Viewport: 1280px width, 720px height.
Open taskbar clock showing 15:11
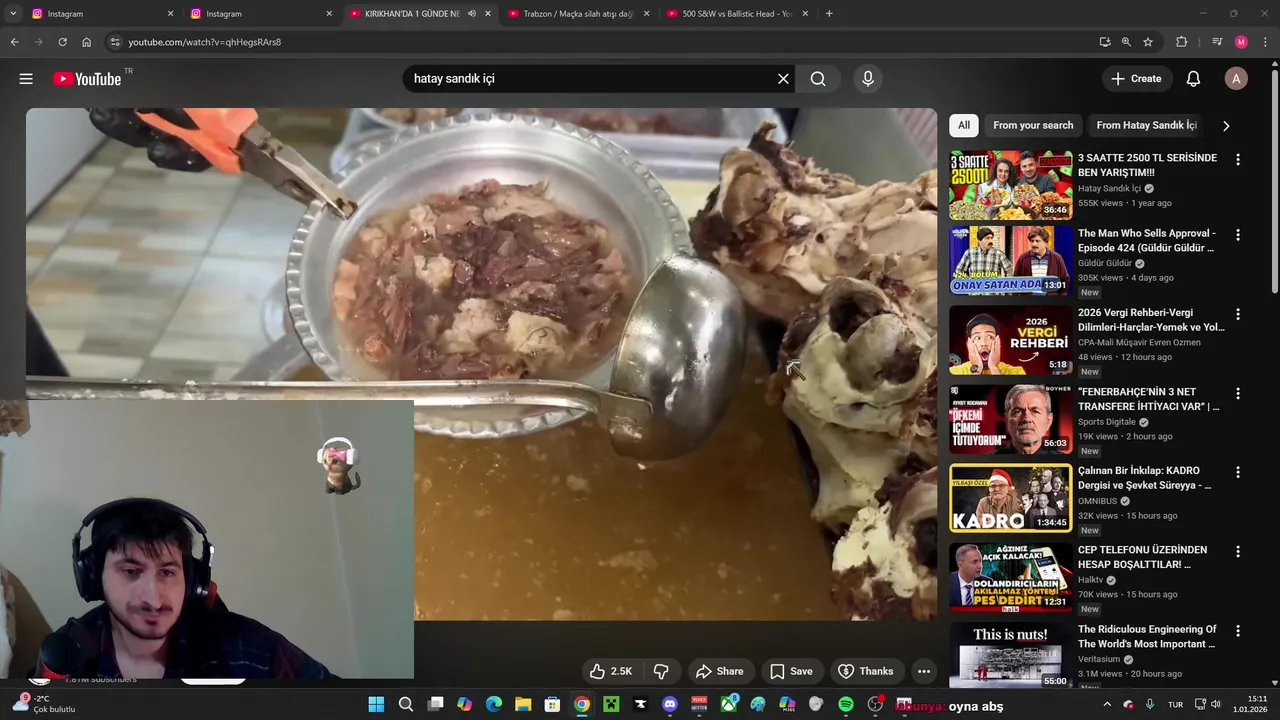tap(1249, 704)
